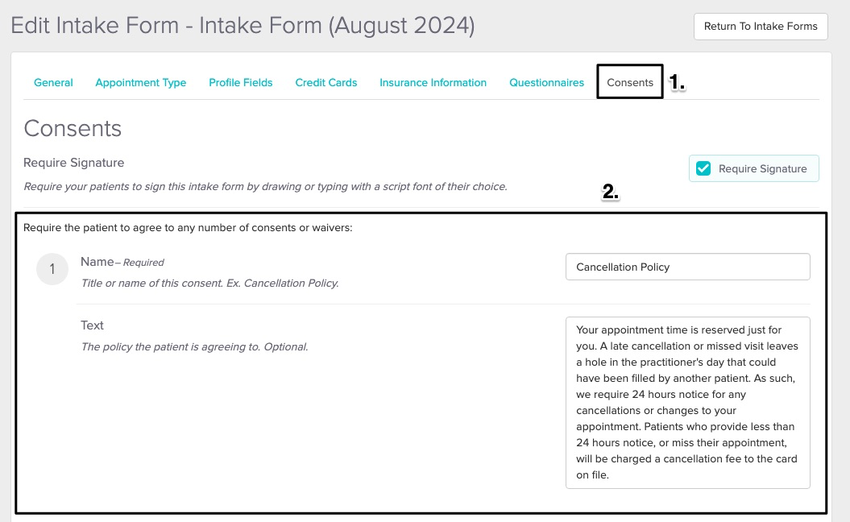Screen dimensions: 850x522
Task: Open the Questionnaires tab
Action: pos(546,82)
